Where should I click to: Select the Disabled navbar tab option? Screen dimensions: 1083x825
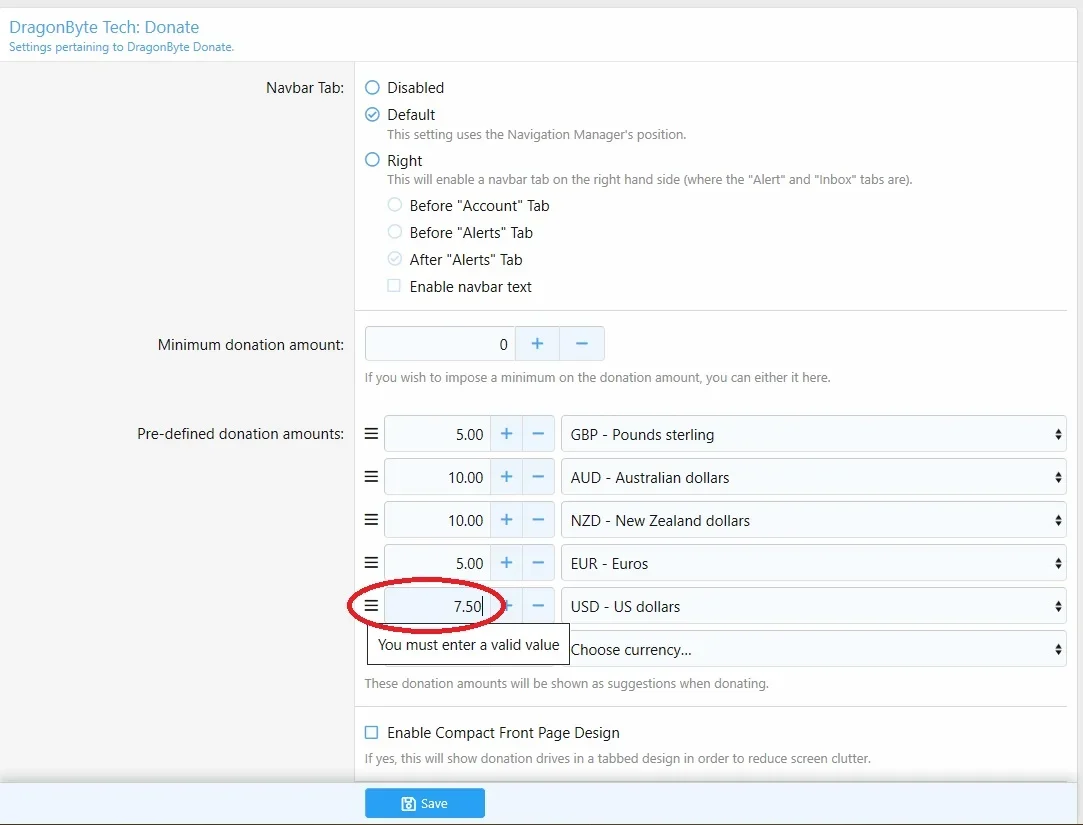pyautogui.click(x=371, y=87)
